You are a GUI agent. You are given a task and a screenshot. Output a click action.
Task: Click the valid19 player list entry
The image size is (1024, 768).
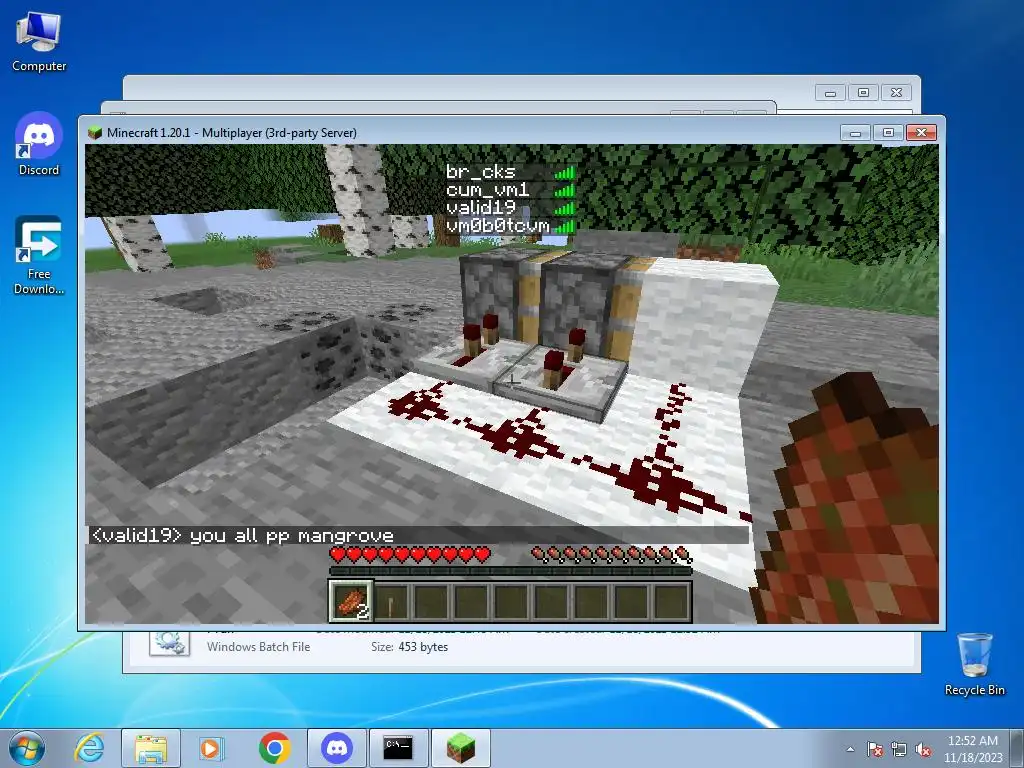510,208
